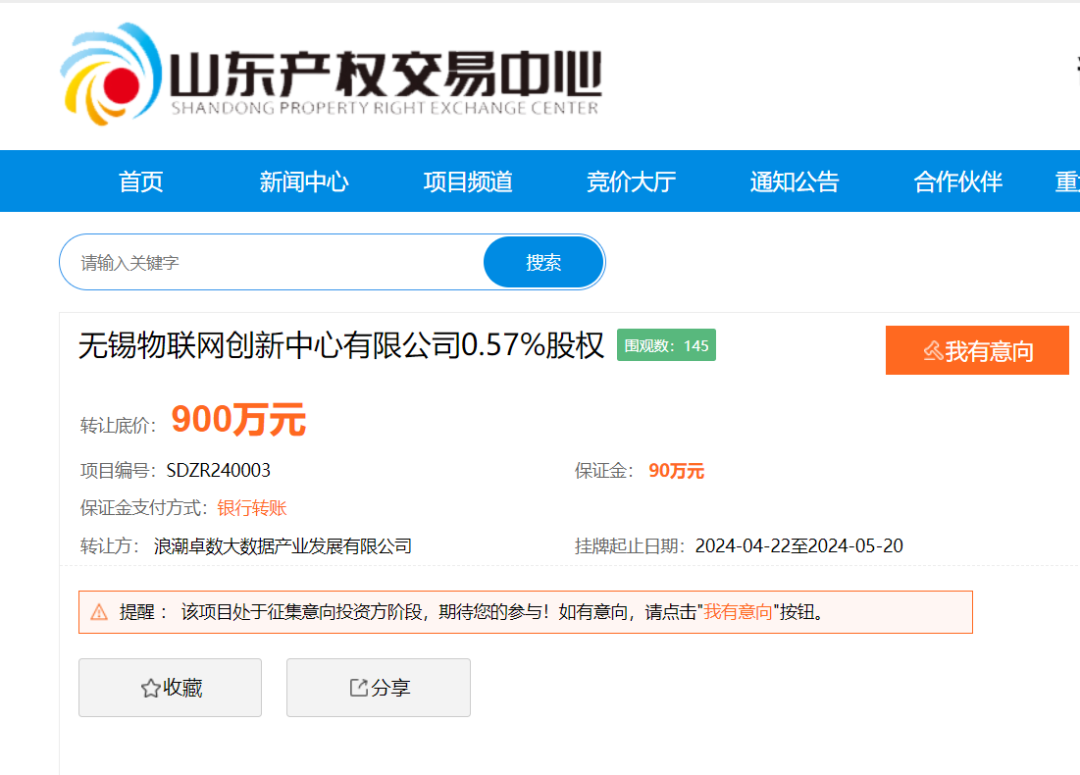
Task: Open the 新闻中心 navigation item
Action: coord(304,181)
